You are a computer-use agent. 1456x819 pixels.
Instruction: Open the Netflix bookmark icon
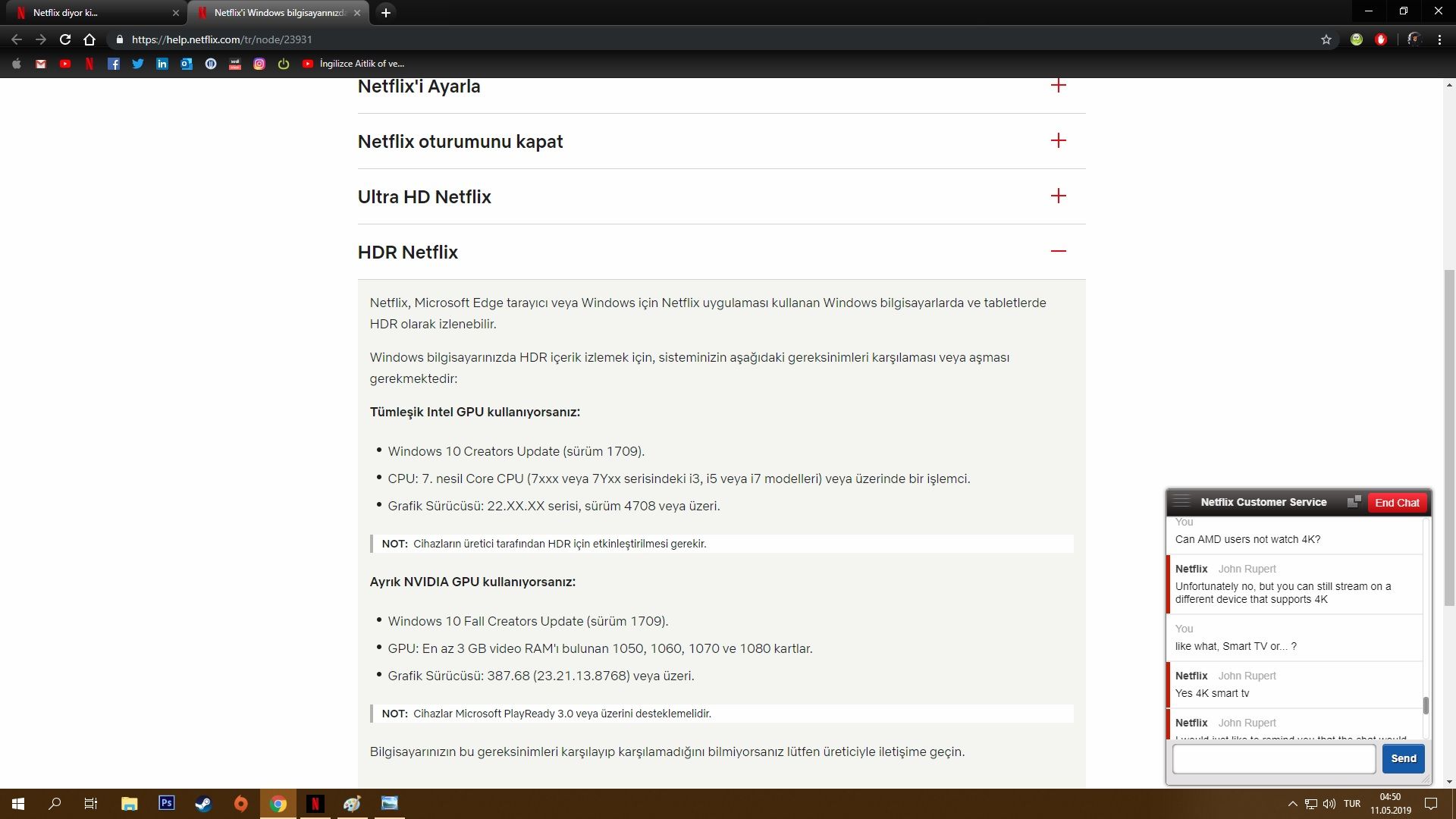point(89,64)
